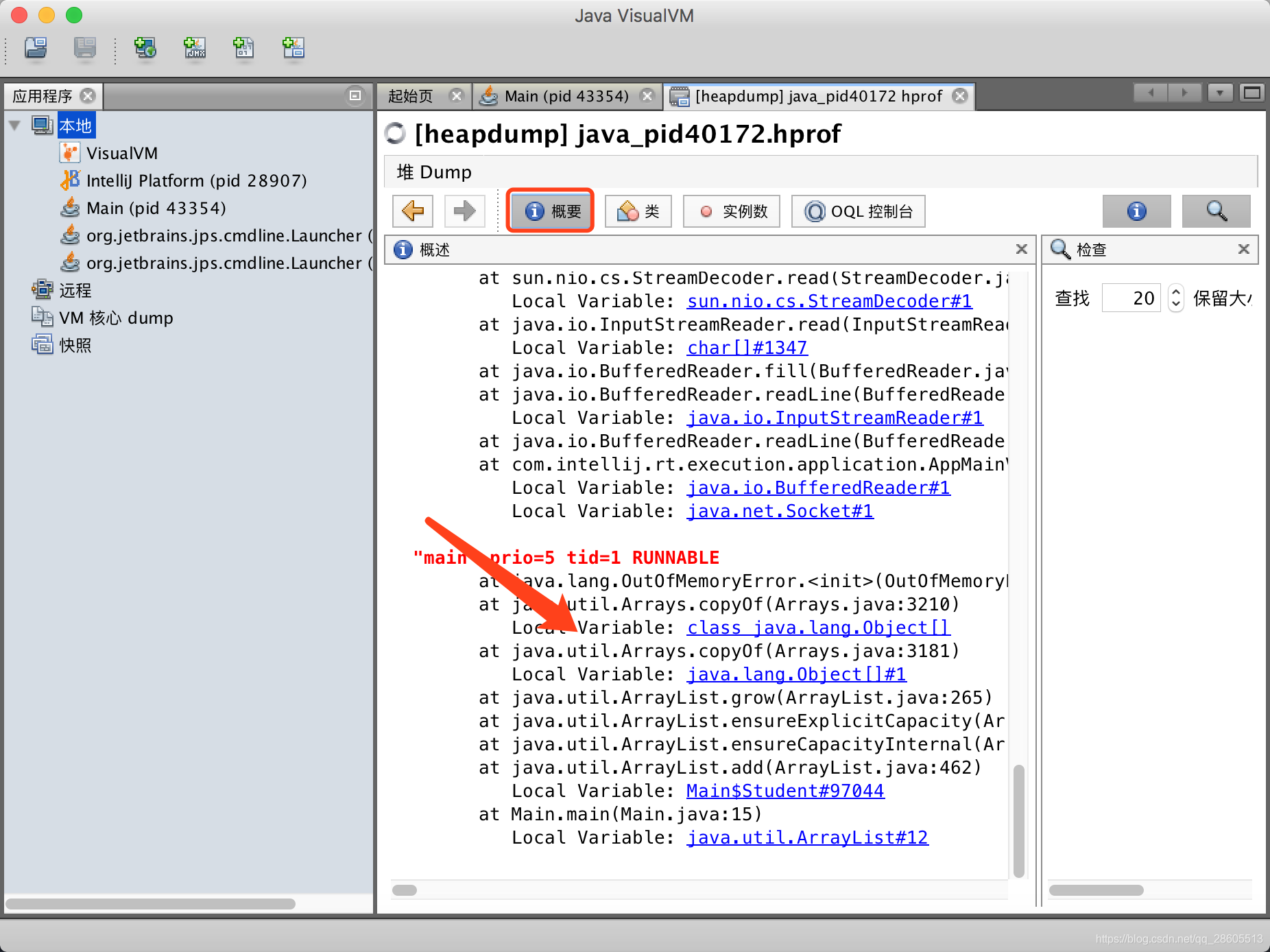The width and height of the screenshot is (1270, 952).
Task: Click the "main" prio=5 RUNNABLE thread line
Action: 566,558
